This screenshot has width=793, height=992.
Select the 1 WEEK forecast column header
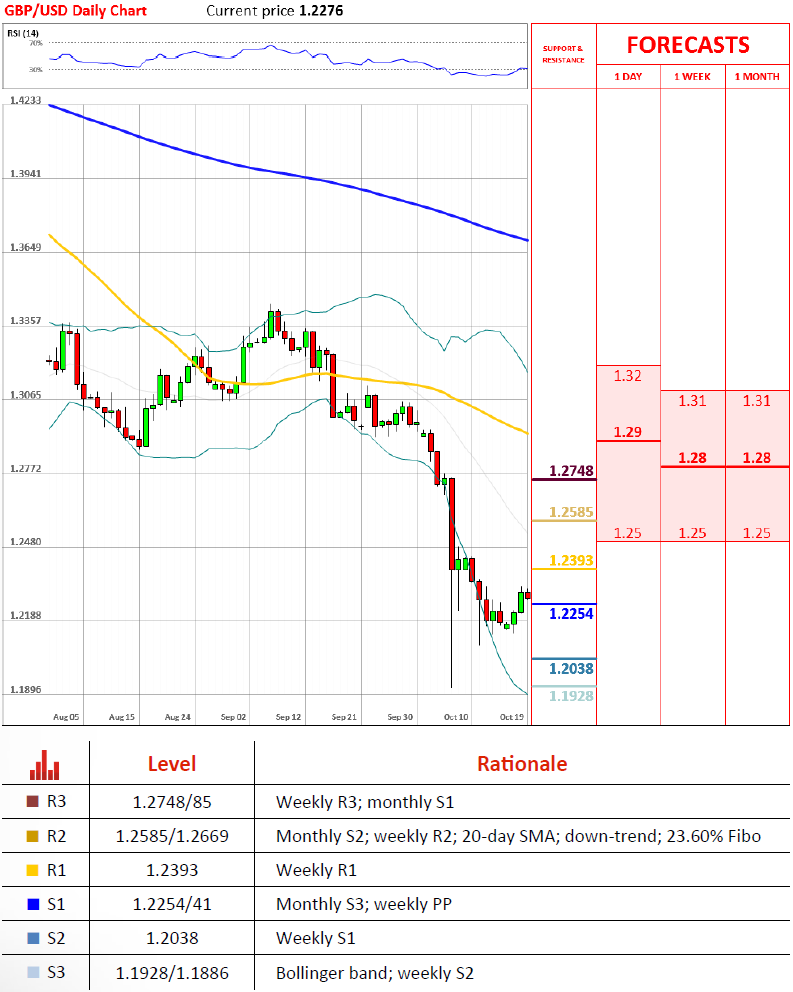(x=692, y=77)
